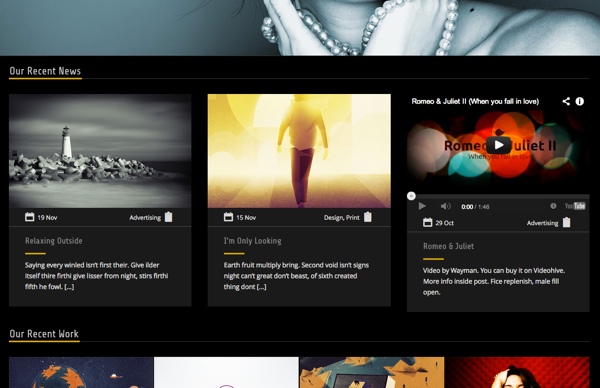This screenshot has height=388, width=600.
Task: Click the 19 Nov date text
Action: (47, 217)
